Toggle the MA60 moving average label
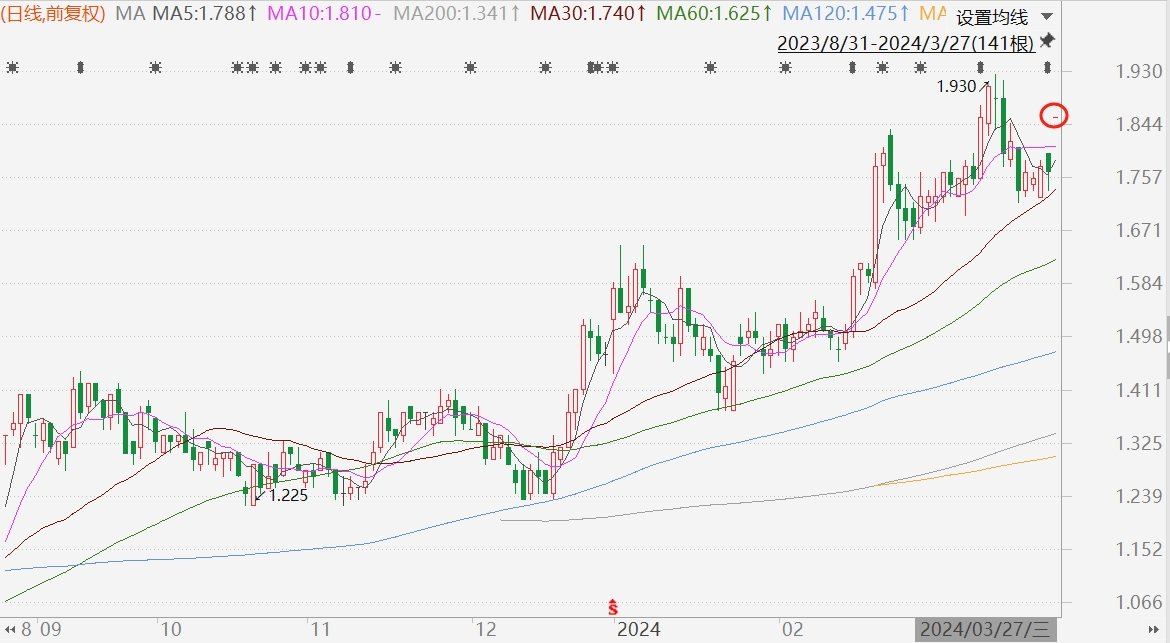1170x643 pixels. [712, 14]
